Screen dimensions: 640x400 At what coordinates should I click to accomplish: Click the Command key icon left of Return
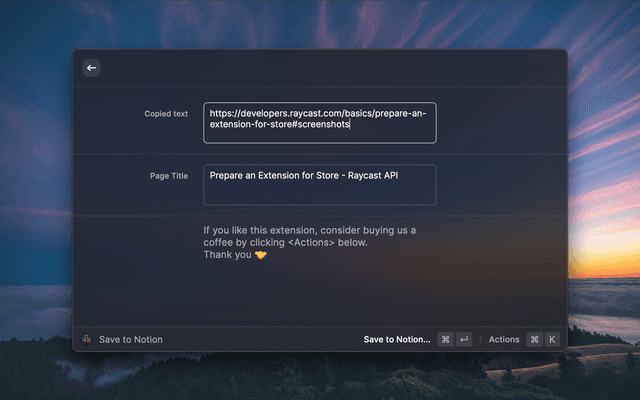(446, 340)
